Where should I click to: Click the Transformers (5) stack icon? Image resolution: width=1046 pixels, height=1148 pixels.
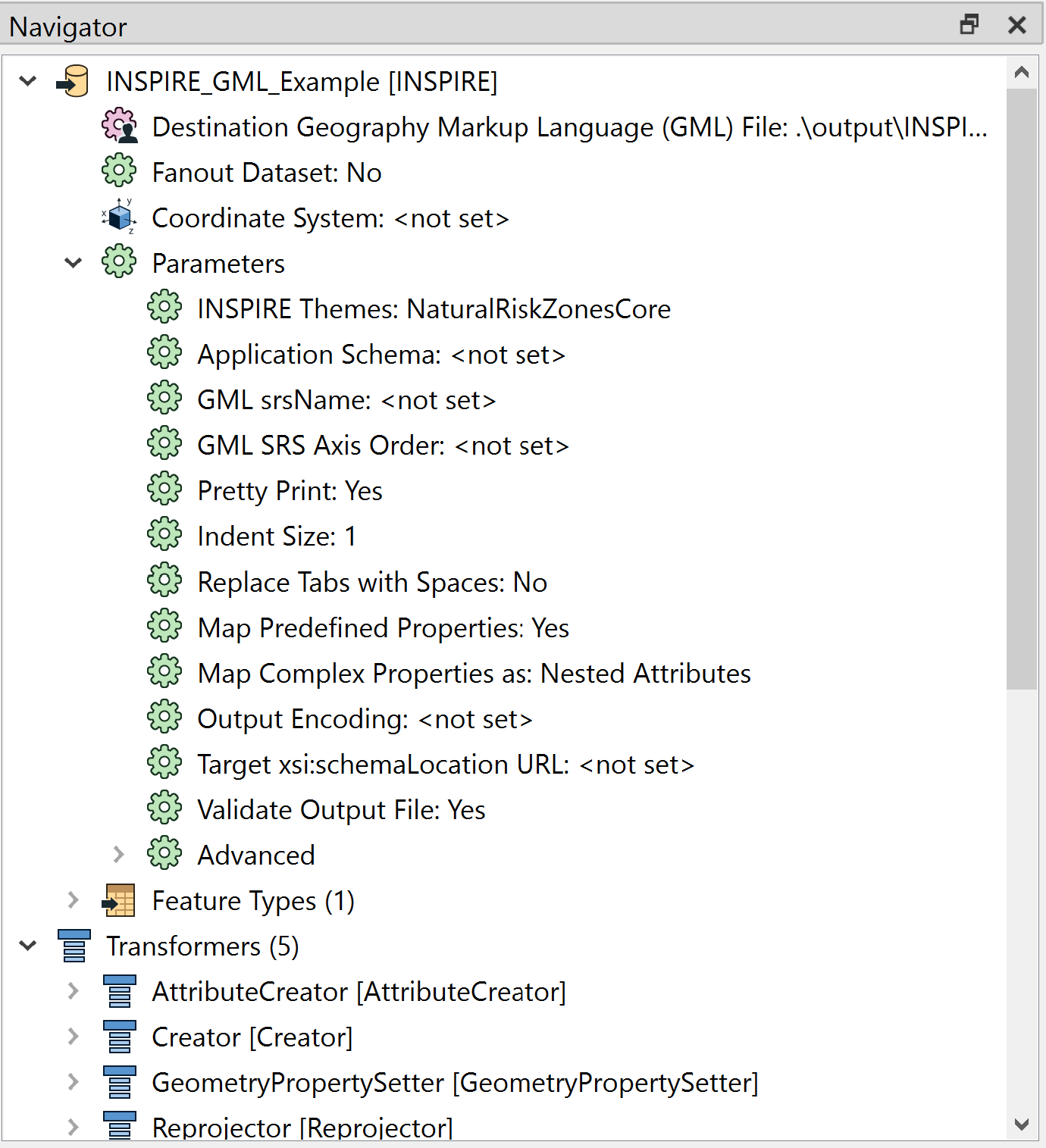tap(74, 946)
